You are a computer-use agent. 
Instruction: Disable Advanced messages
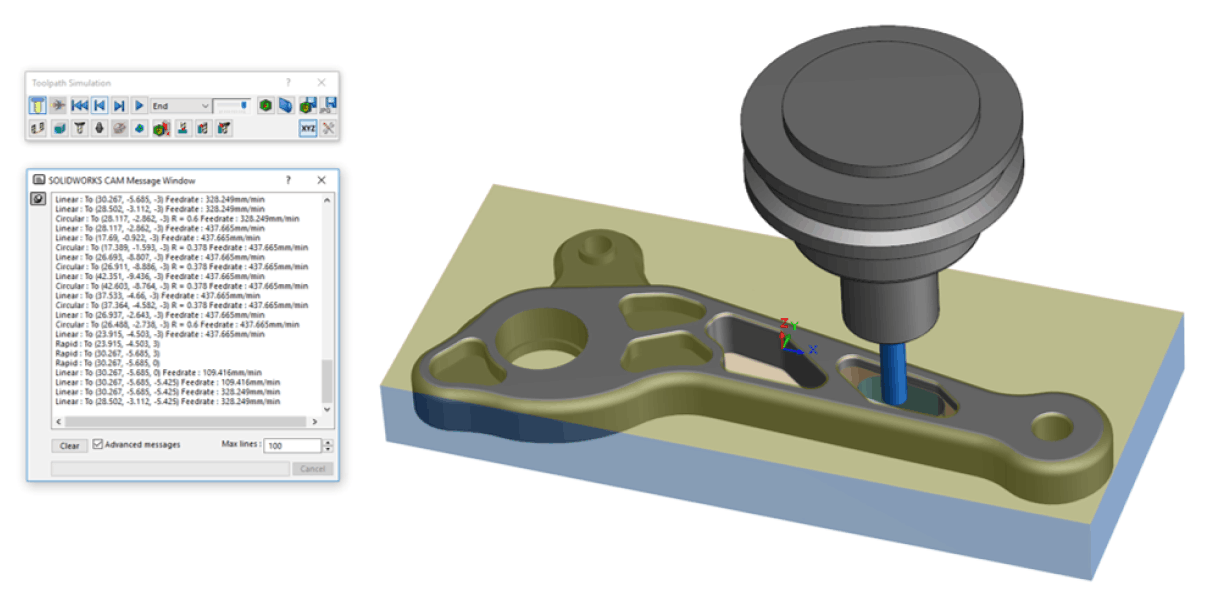(96, 445)
